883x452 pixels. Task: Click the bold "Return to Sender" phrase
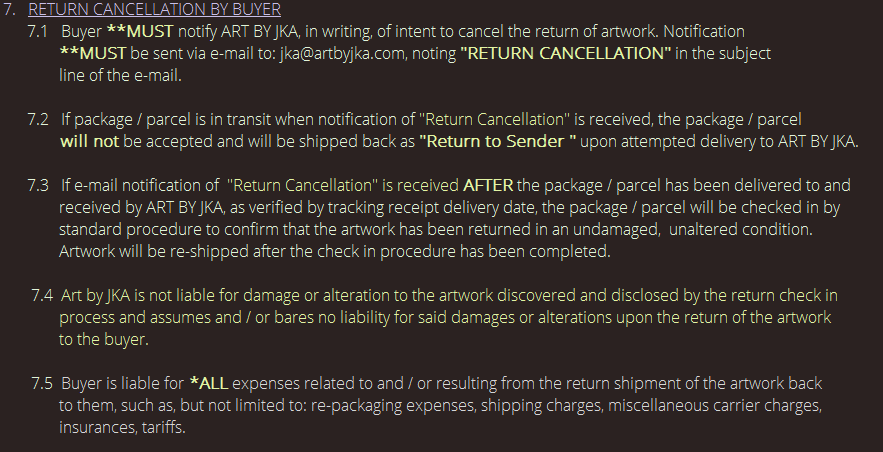tap(498, 141)
